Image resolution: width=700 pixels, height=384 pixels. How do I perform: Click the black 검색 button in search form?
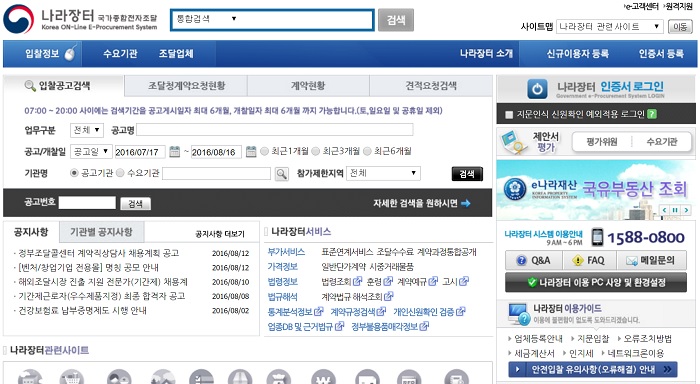click(x=467, y=174)
